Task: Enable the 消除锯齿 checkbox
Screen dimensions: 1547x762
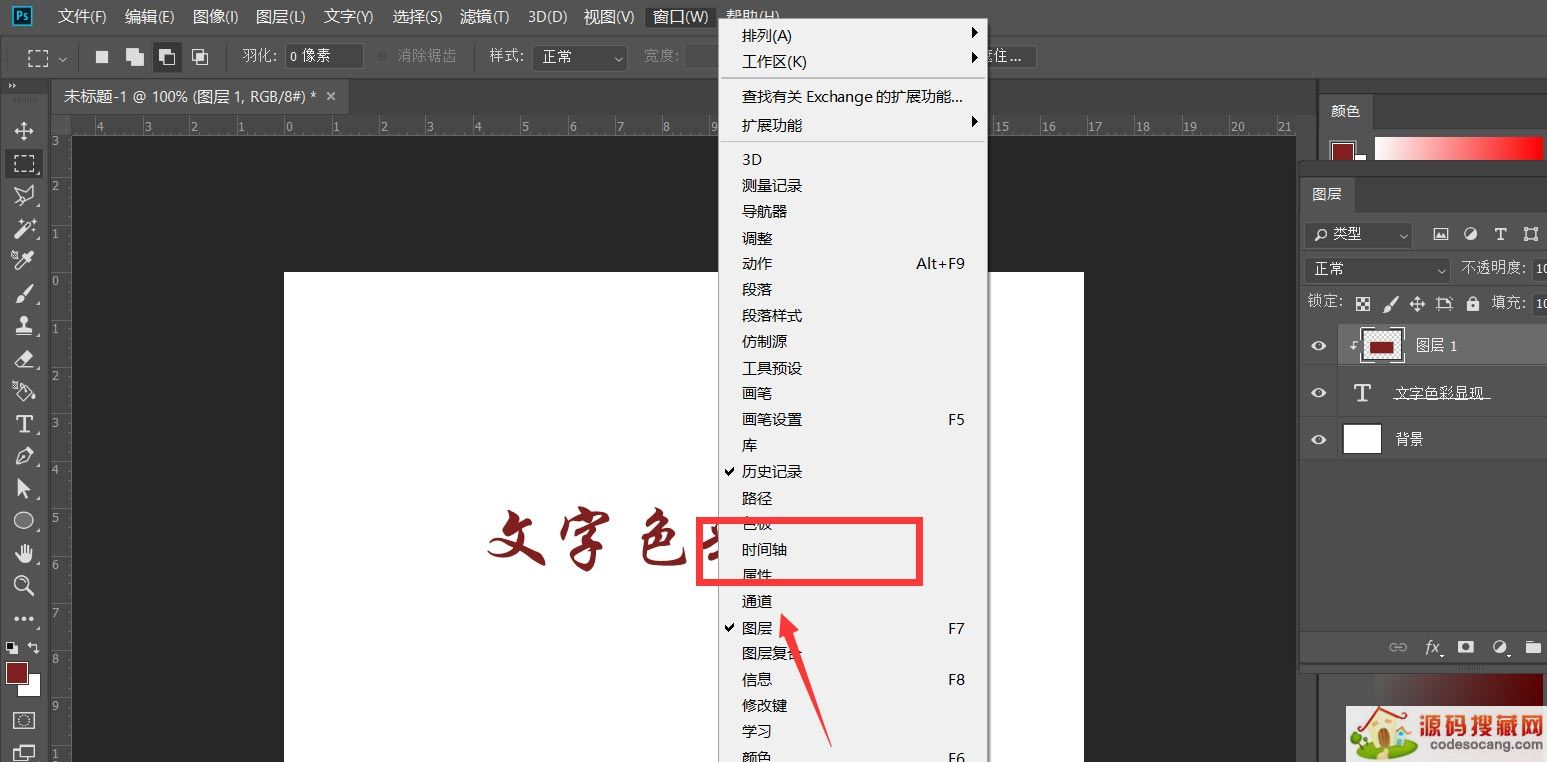Action: [383, 56]
